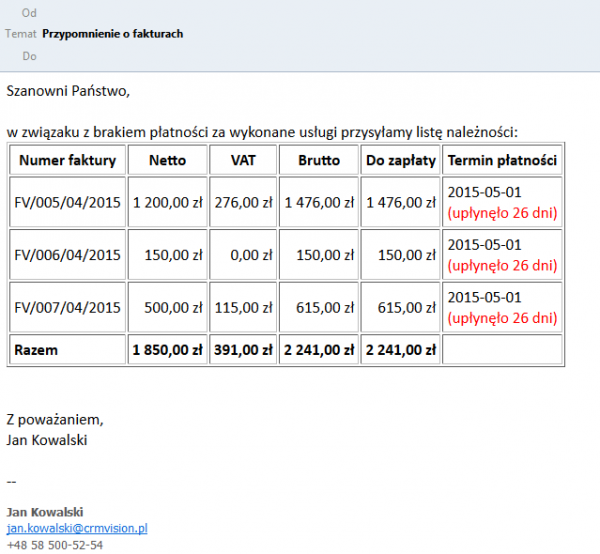Viewport: 600px width, 554px height.
Task: Click the Termin płatności column header
Action: [502, 160]
